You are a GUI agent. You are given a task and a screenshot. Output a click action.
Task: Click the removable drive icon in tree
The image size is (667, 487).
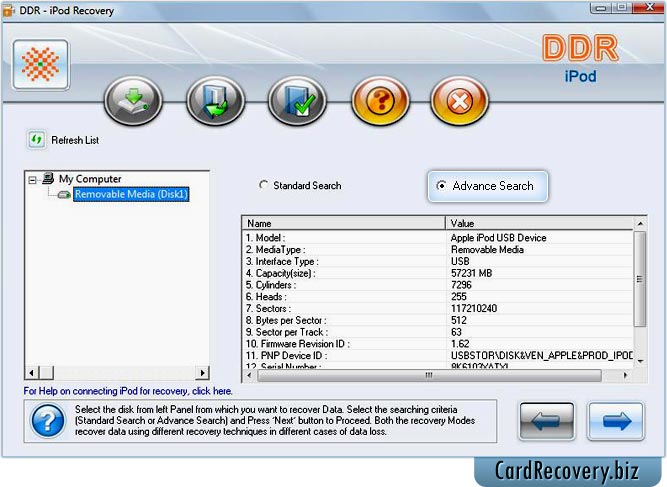pyautogui.click(x=64, y=194)
